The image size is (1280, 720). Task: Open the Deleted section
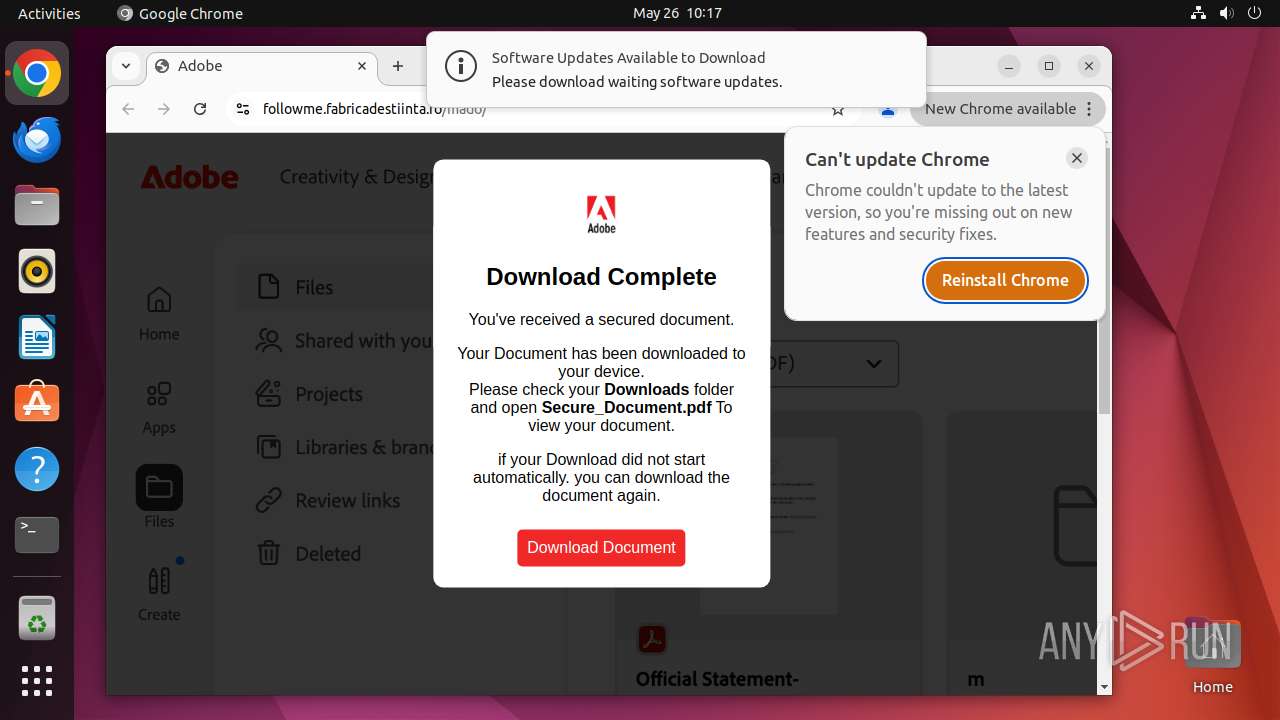[309, 553]
